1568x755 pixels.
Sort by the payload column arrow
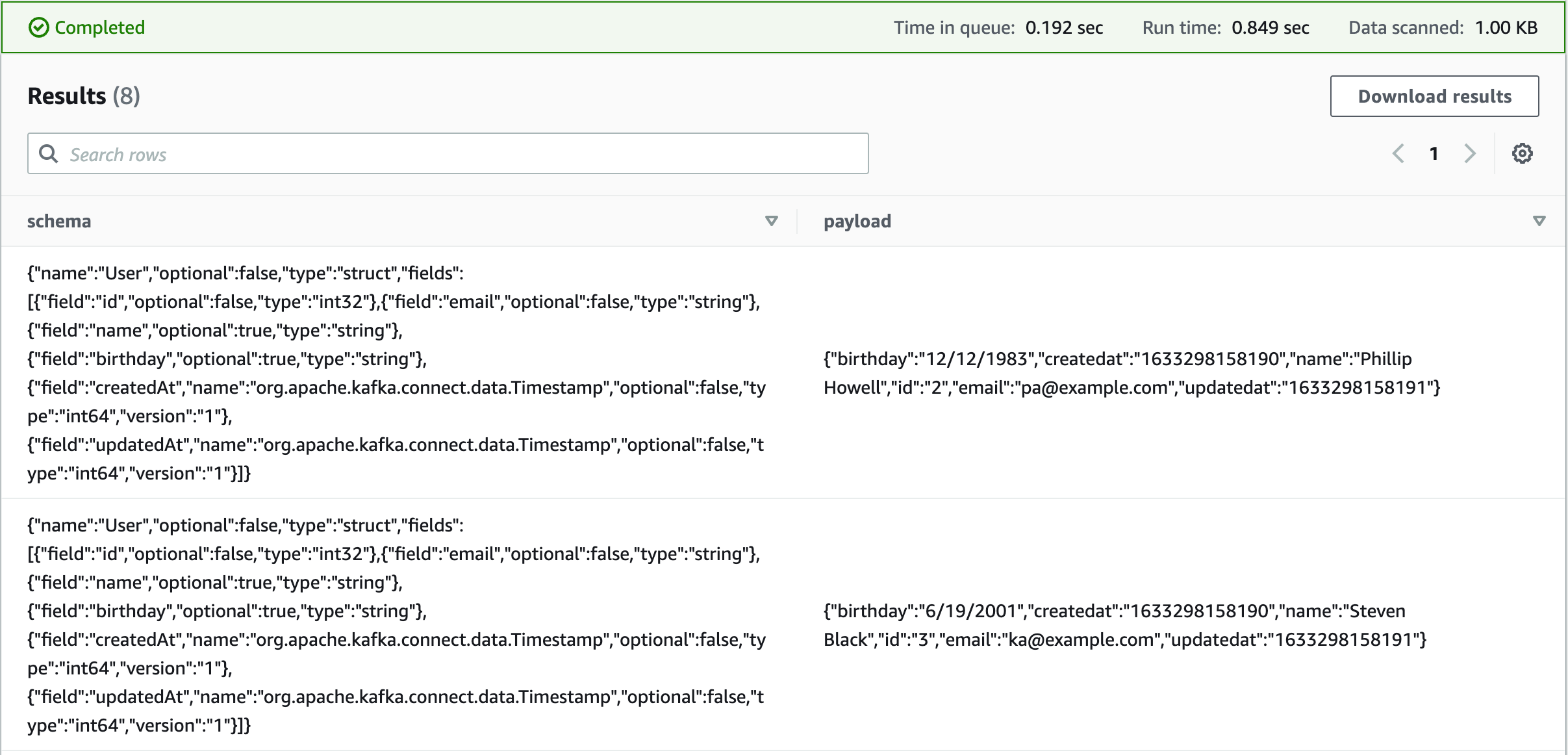coord(1539,221)
